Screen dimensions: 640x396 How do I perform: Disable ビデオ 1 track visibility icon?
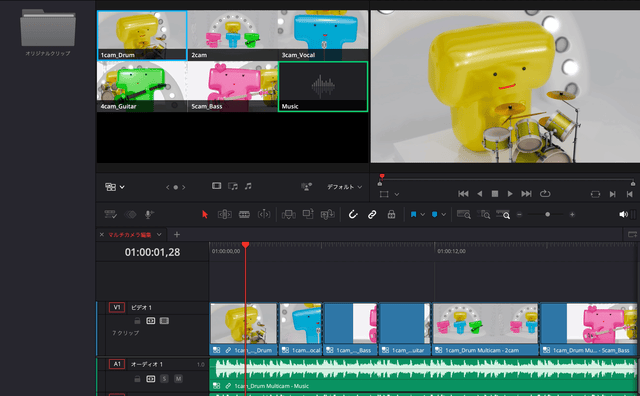coord(164,321)
